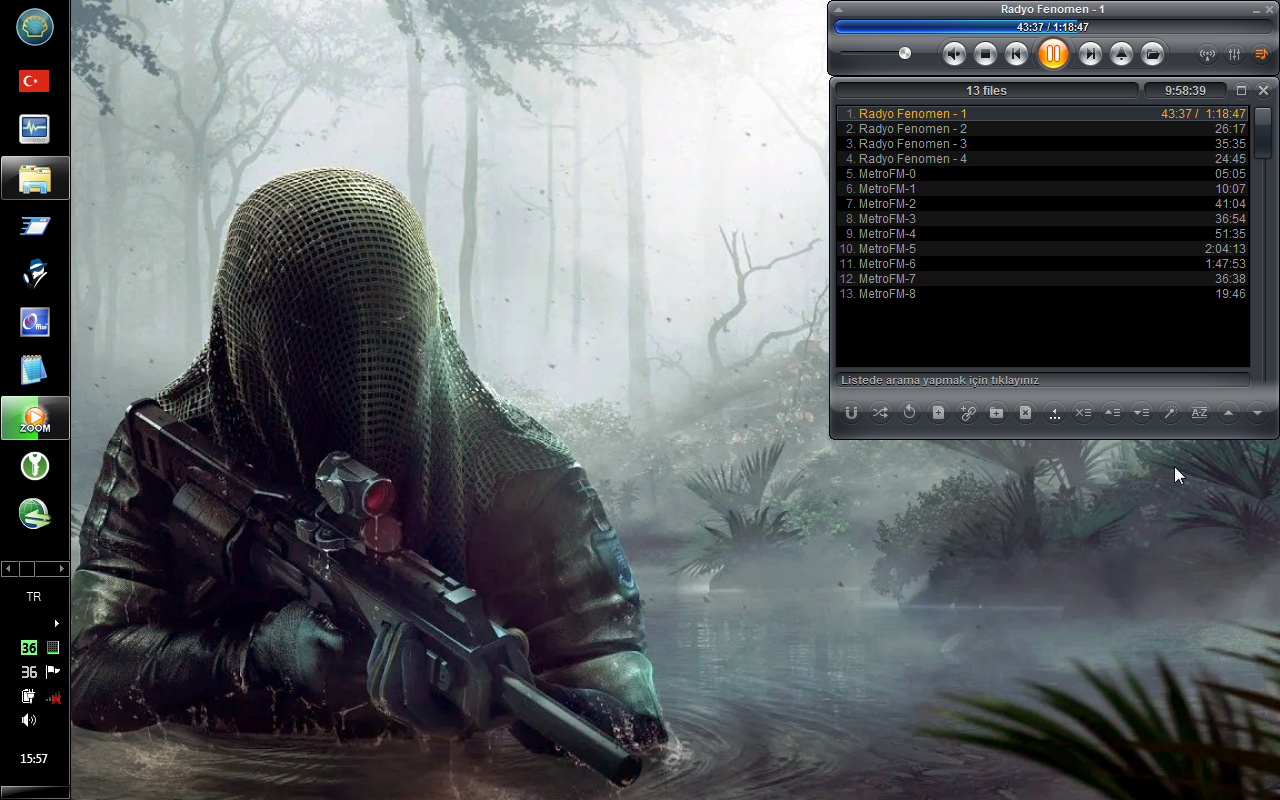
Task: Toggle shuffle mode in the playlist toolbar
Action: [x=880, y=413]
